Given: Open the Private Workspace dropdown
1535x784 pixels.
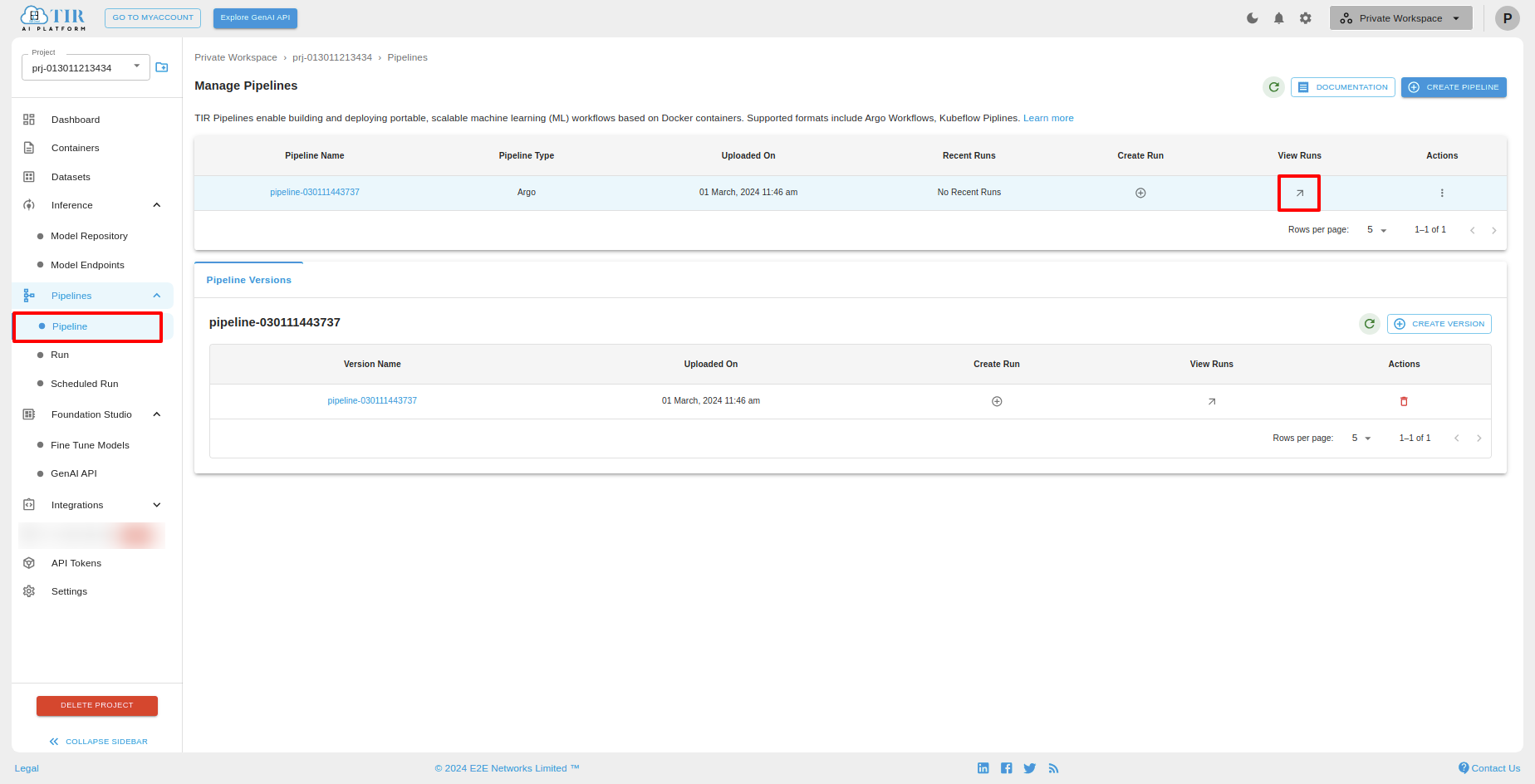Looking at the screenshot, I should pos(1400,18).
